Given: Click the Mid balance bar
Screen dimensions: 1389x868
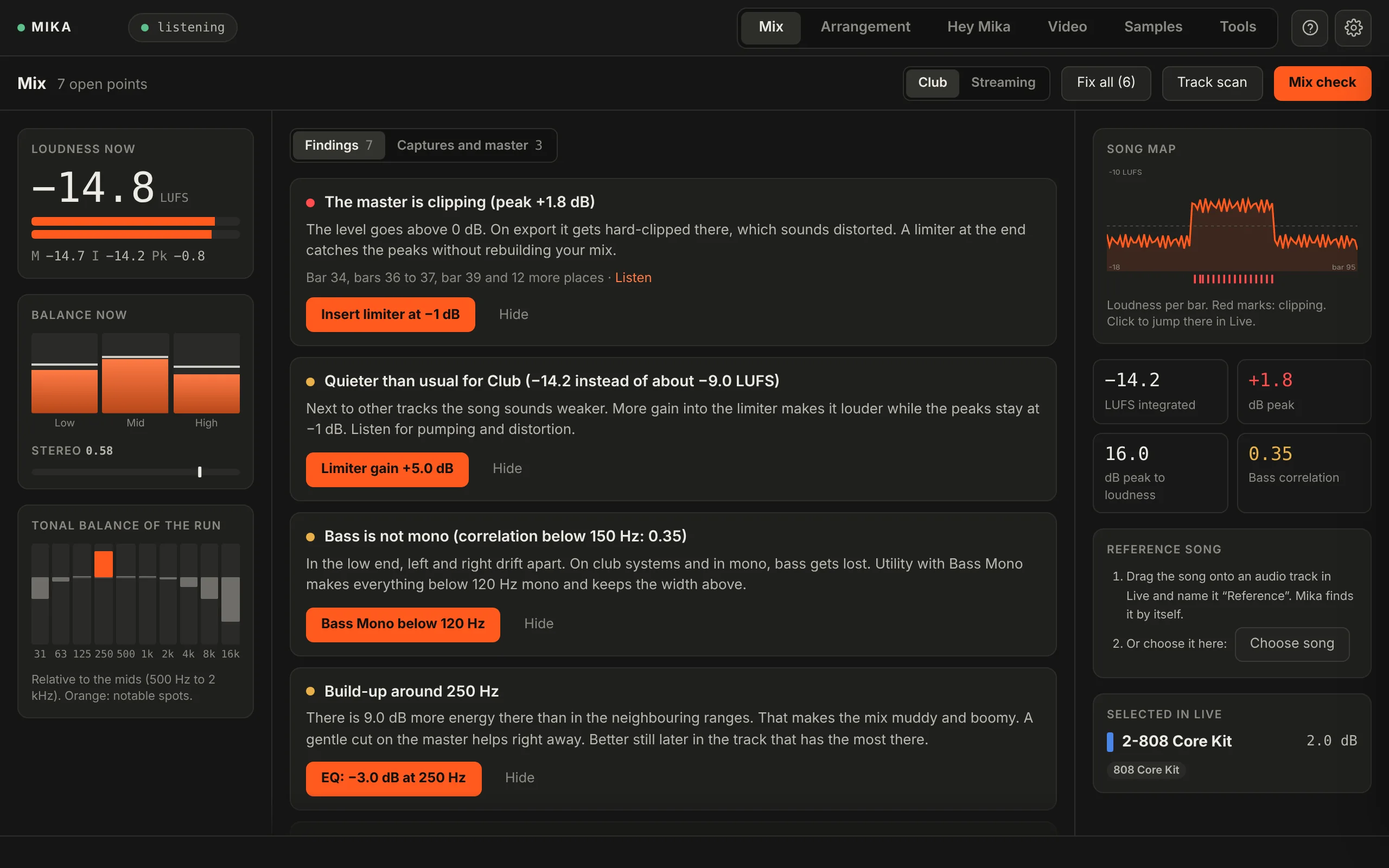Looking at the screenshot, I should pyautogui.click(x=136, y=373).
